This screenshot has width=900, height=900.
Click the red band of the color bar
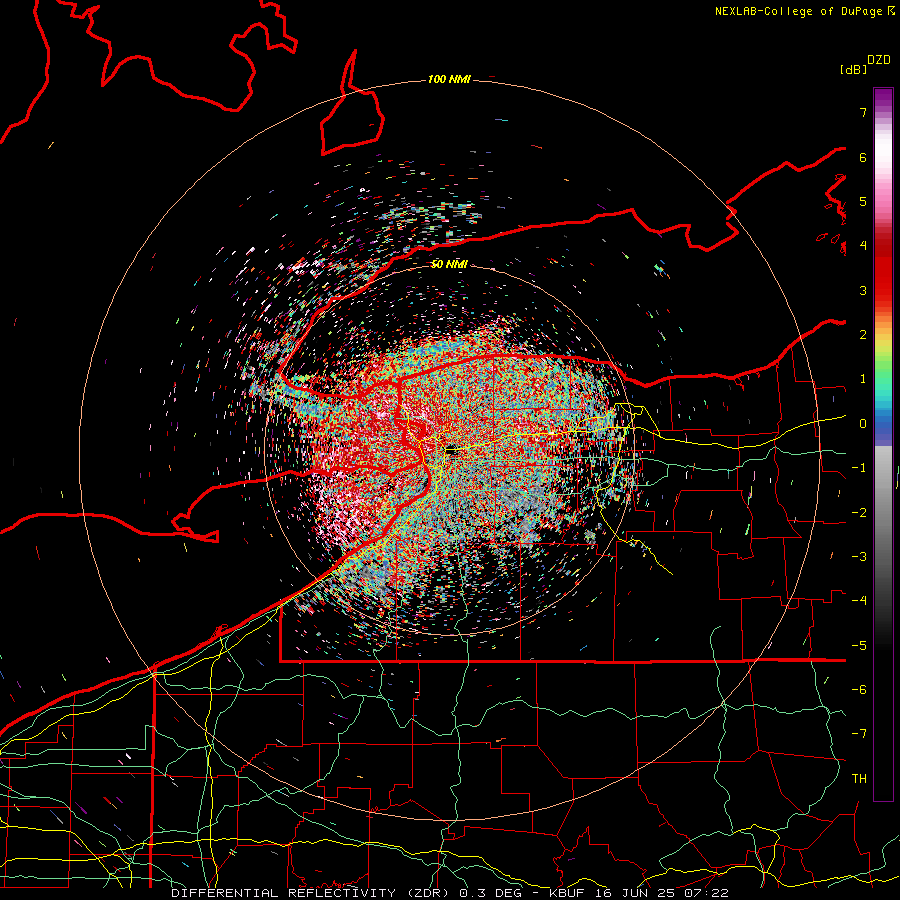pyautogui.click(x=883, y=278)
